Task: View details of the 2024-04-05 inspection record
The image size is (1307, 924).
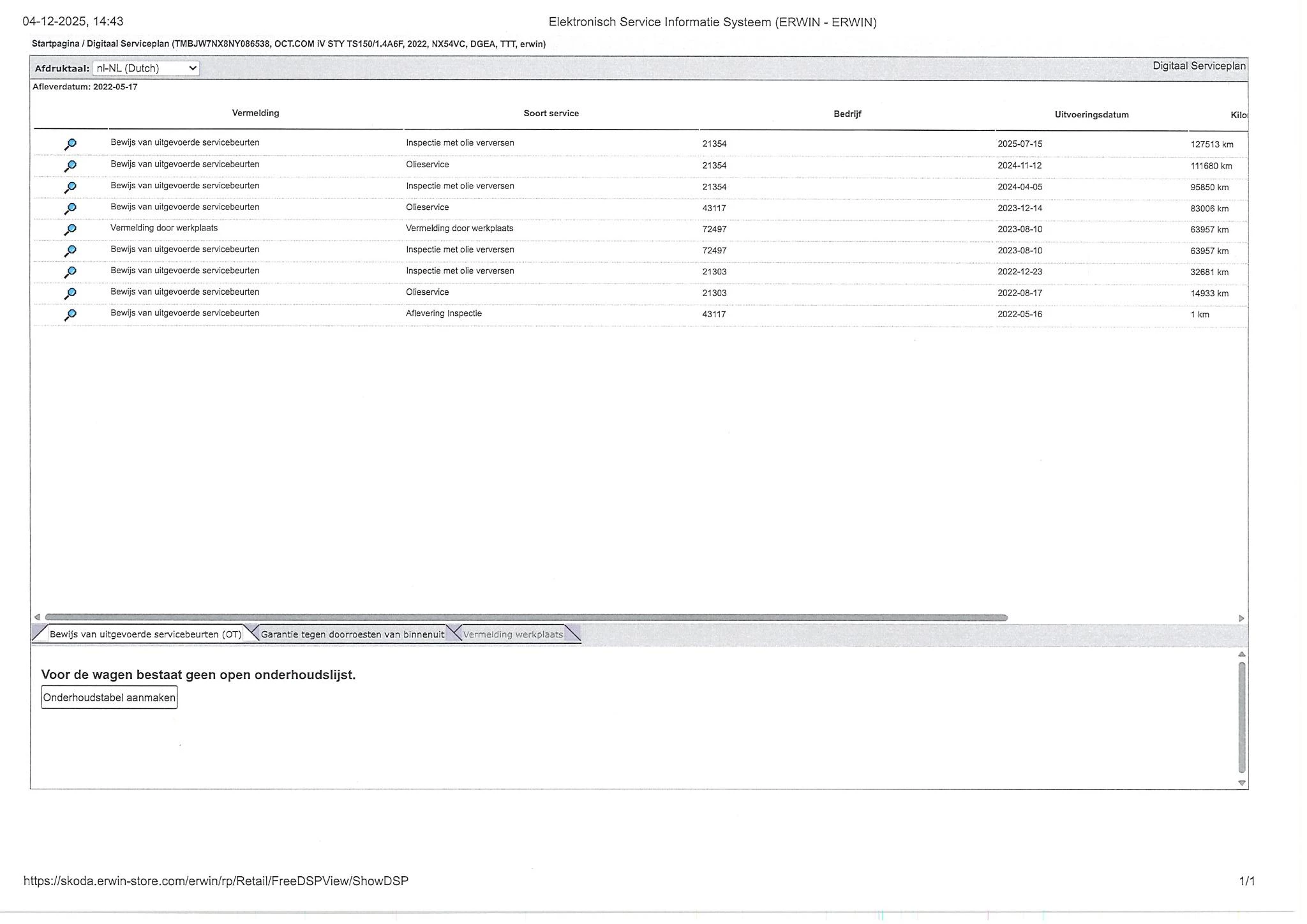Action: coord(70,187)
